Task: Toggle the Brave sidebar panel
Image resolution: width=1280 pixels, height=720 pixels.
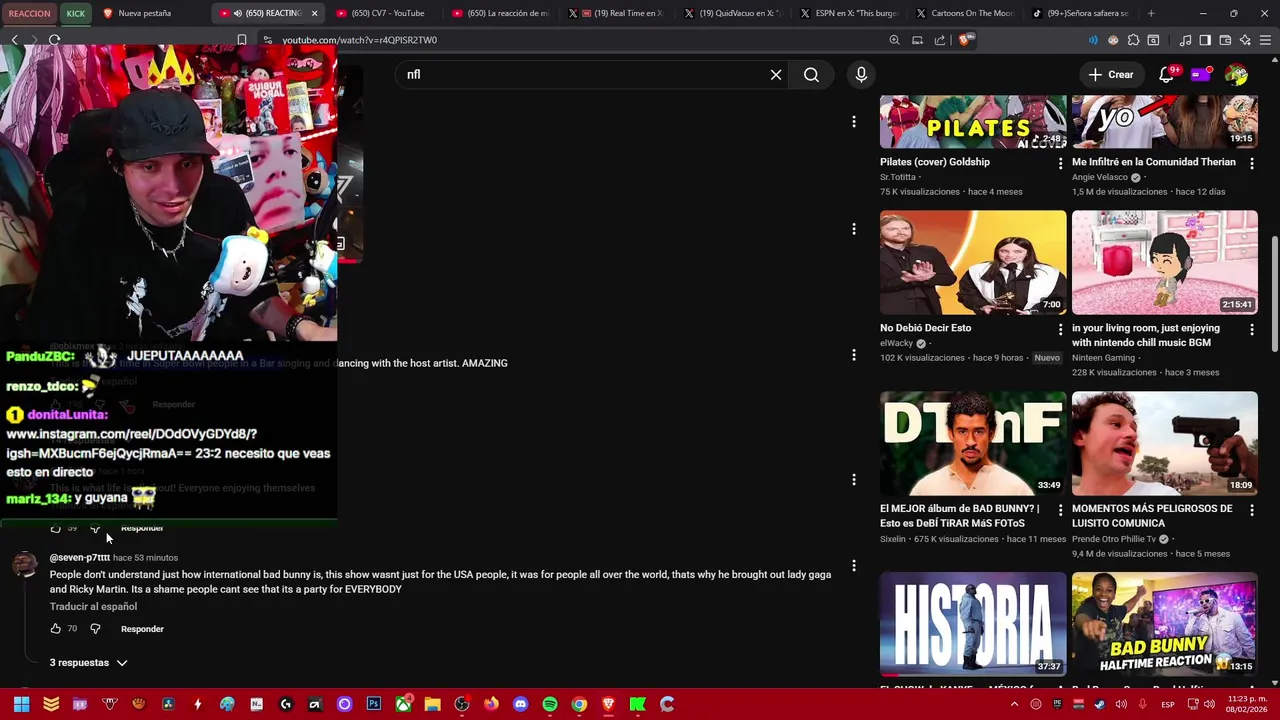Action: (1205, 40)
